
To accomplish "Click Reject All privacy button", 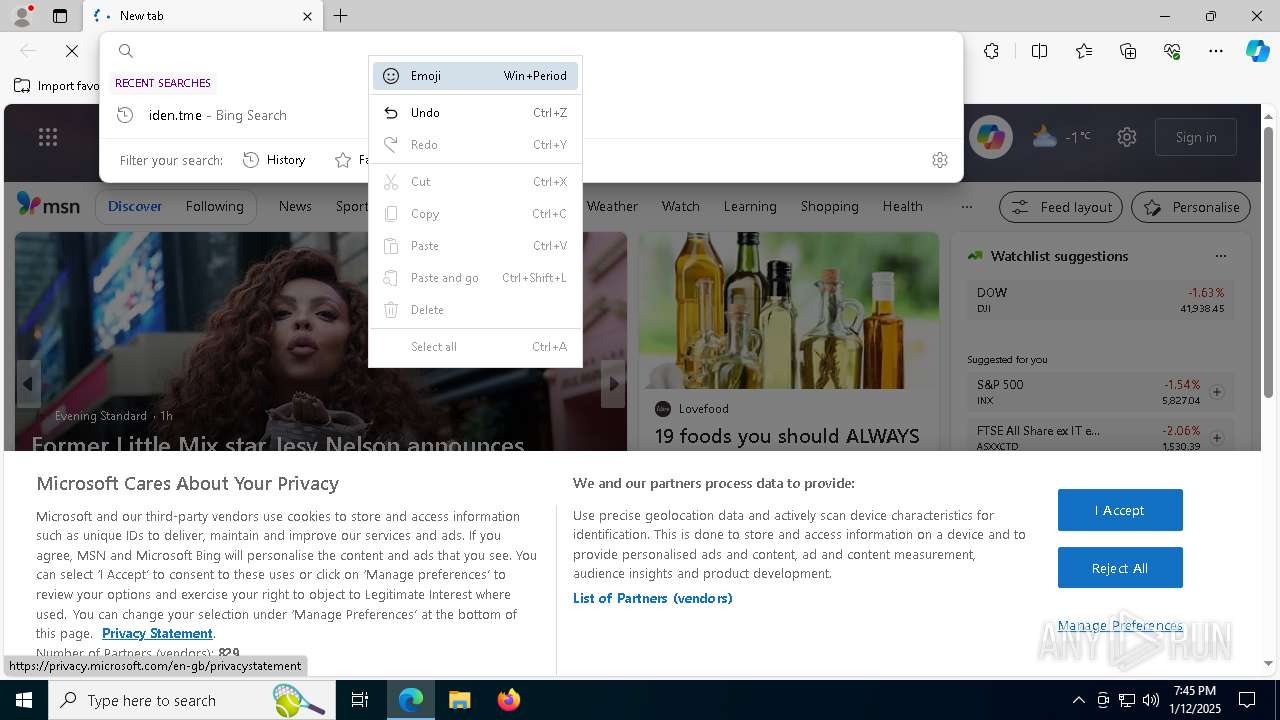I will point(1120,568).
